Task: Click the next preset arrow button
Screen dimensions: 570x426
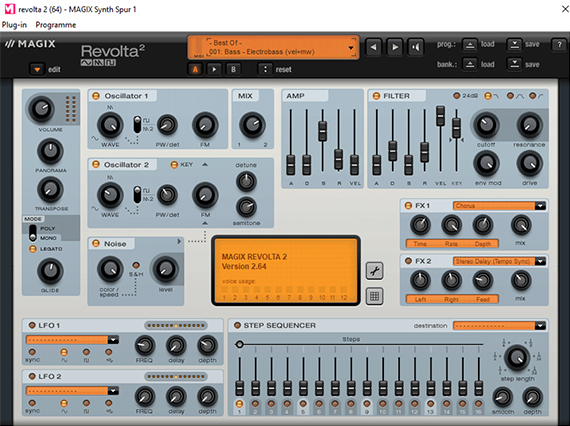Action: coord(394,47)
